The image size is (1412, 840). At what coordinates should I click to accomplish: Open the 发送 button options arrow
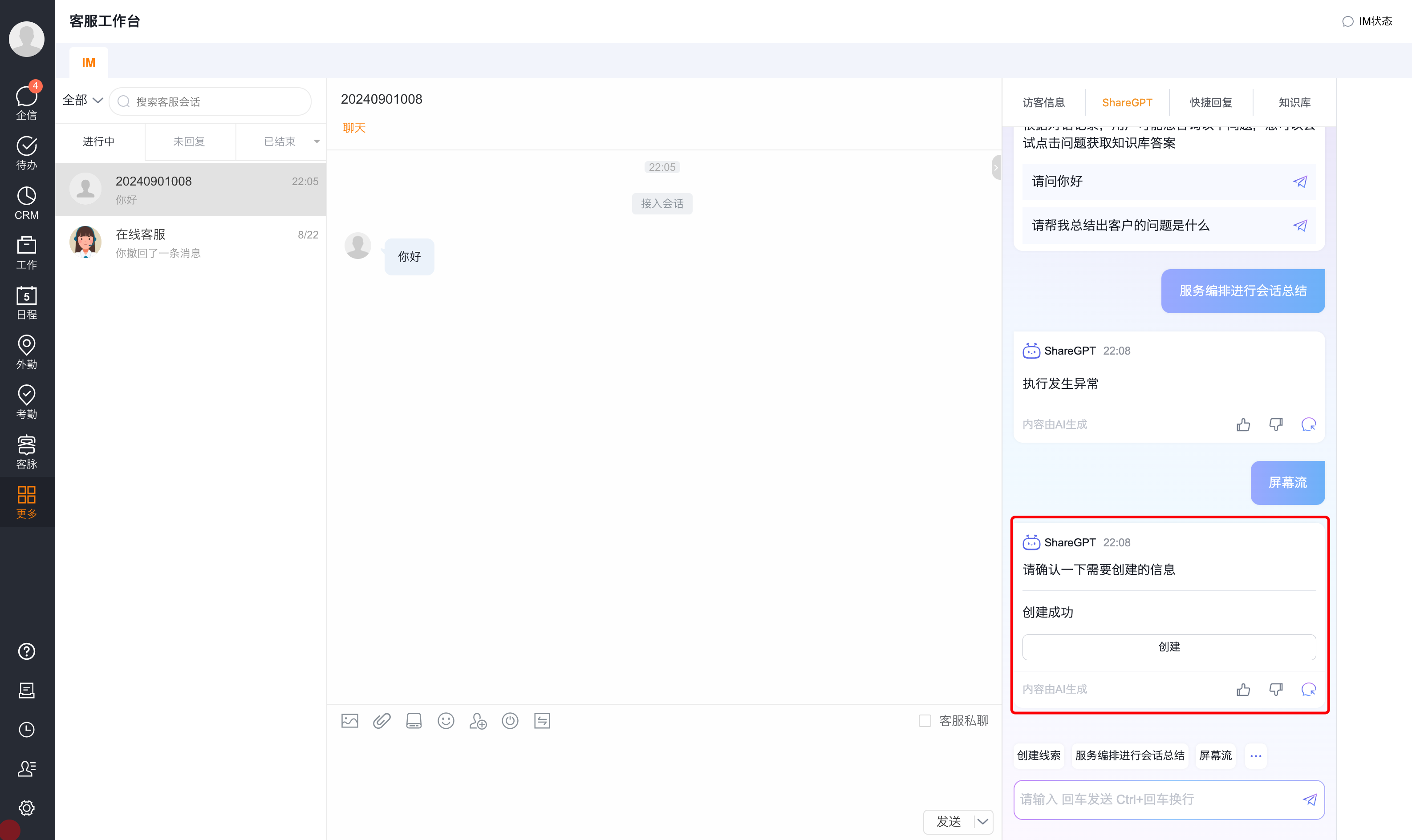(983, 821)
